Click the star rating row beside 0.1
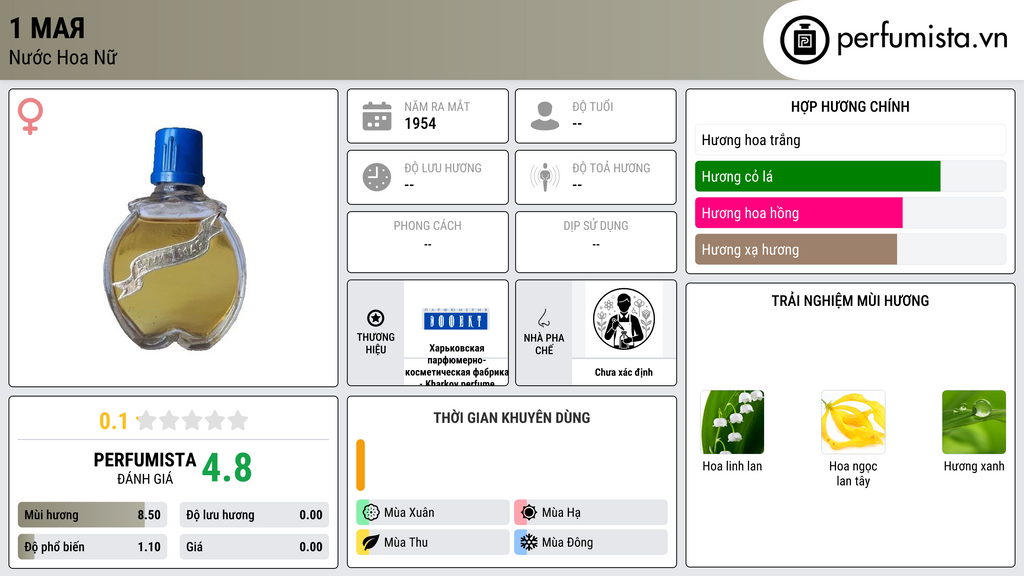The image size is (1024, 576). coord(193,420)
